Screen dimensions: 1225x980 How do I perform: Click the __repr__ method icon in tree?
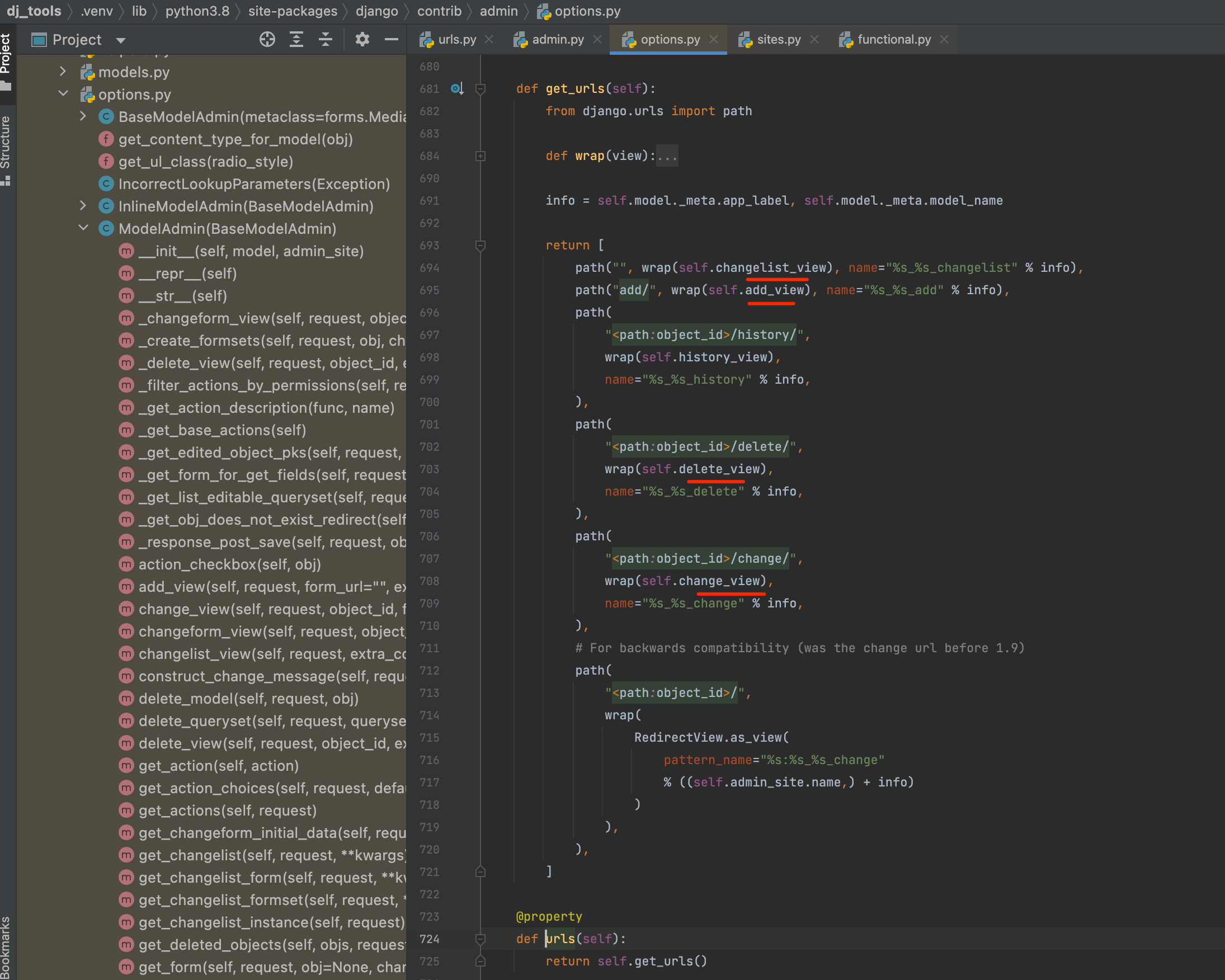126,274
